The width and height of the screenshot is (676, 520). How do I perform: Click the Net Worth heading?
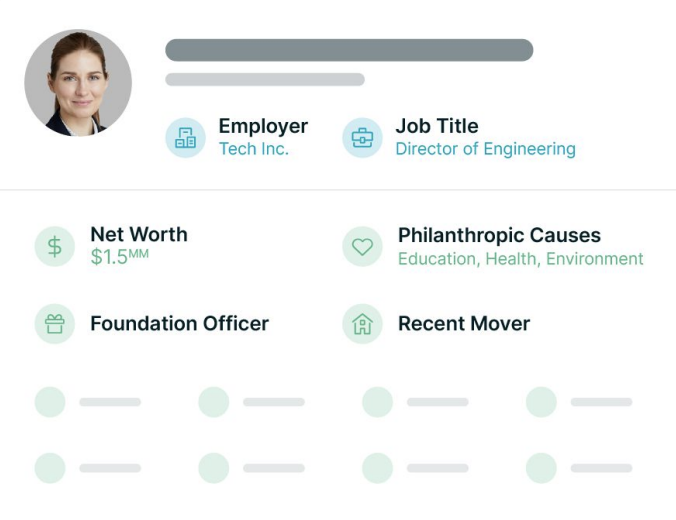point(138,235)
